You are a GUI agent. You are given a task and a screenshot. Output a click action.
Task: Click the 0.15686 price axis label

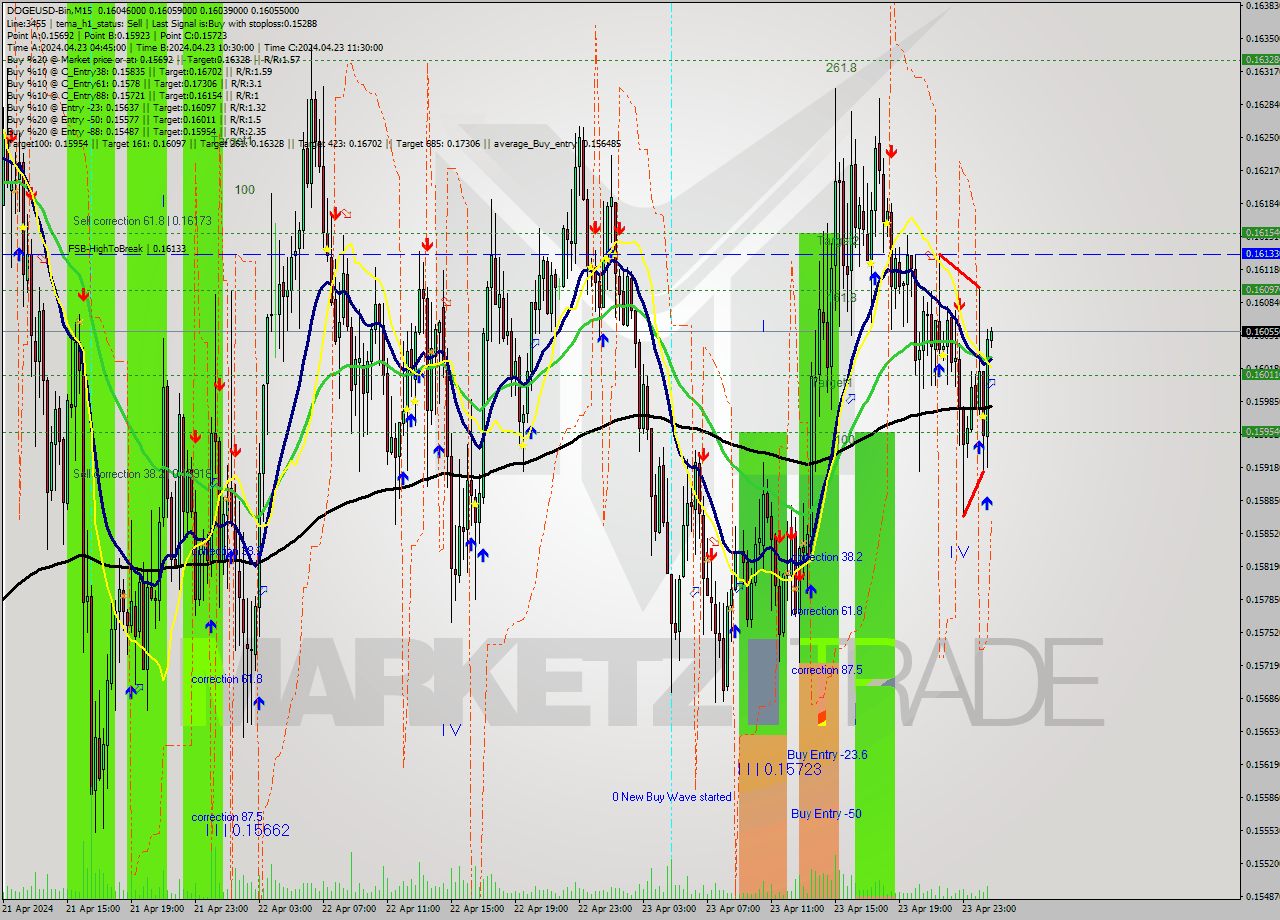[1262, 698]
